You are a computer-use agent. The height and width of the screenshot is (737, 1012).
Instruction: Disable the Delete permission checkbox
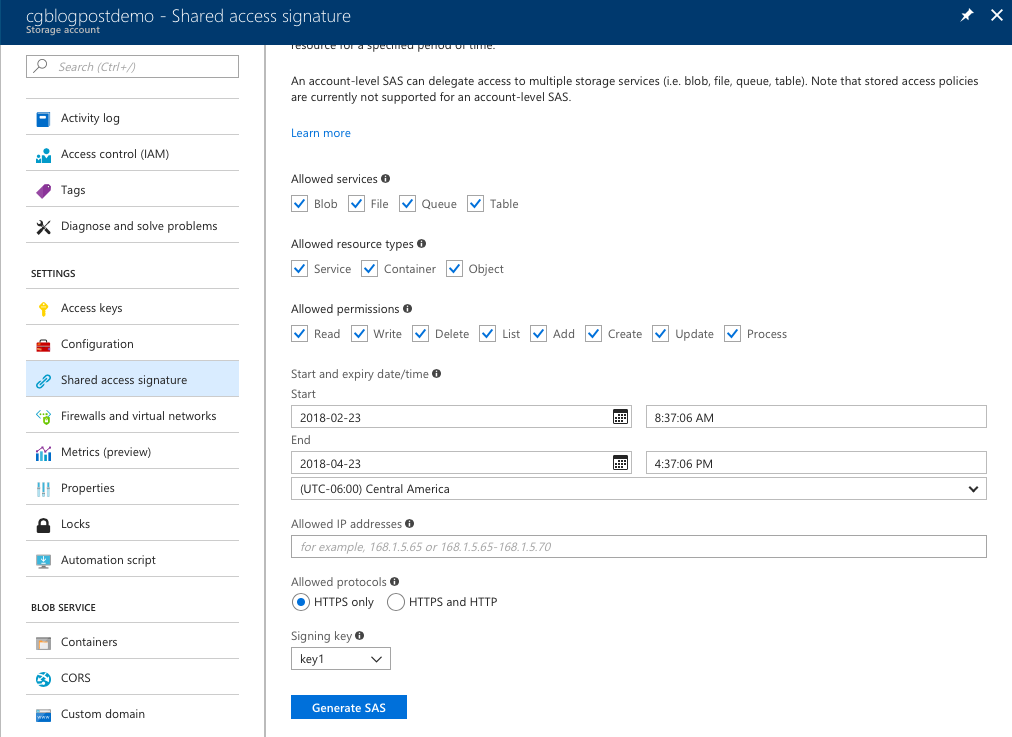point(421,334)
